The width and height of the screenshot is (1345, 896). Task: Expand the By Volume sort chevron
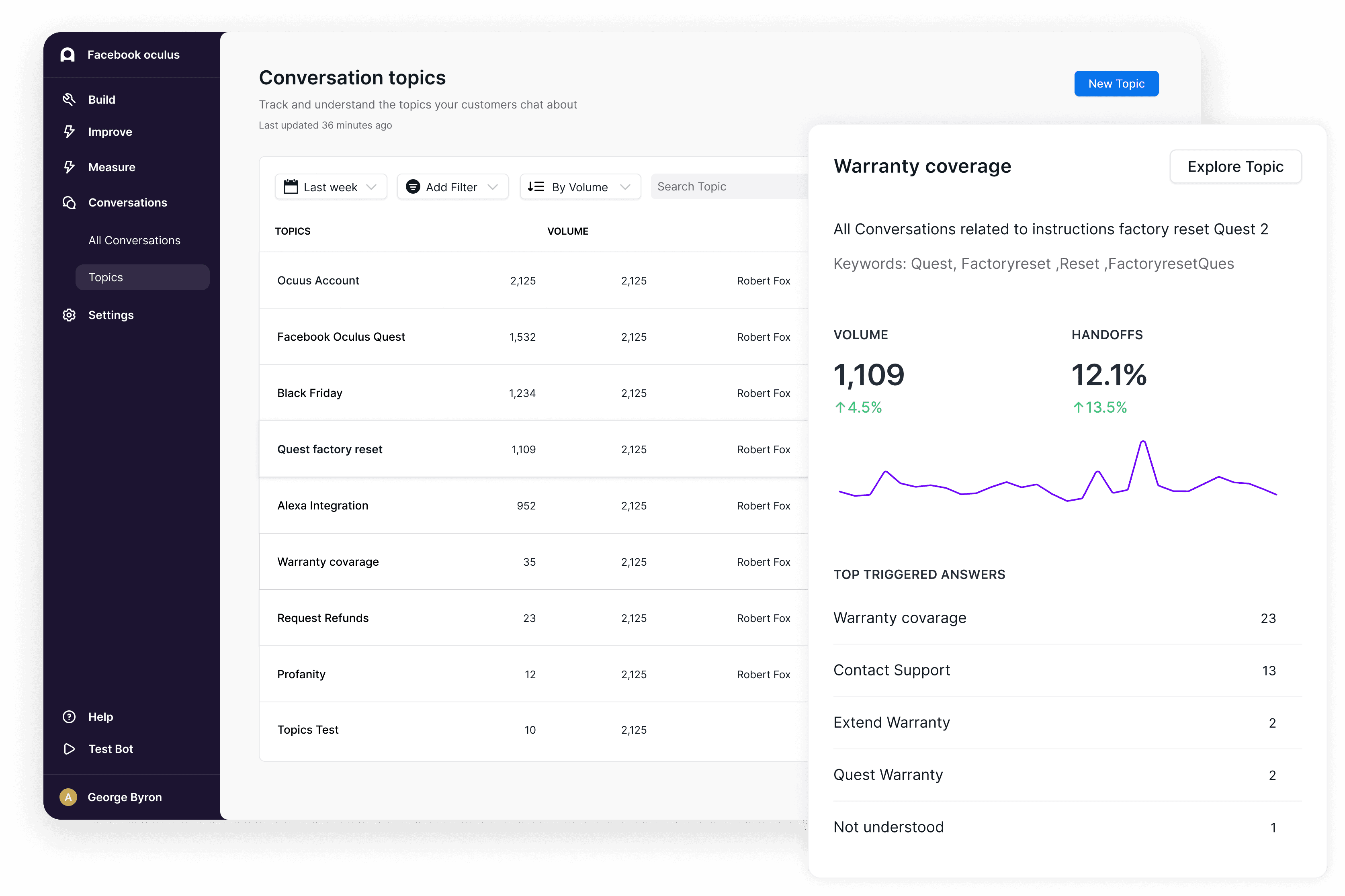(625, 187)
